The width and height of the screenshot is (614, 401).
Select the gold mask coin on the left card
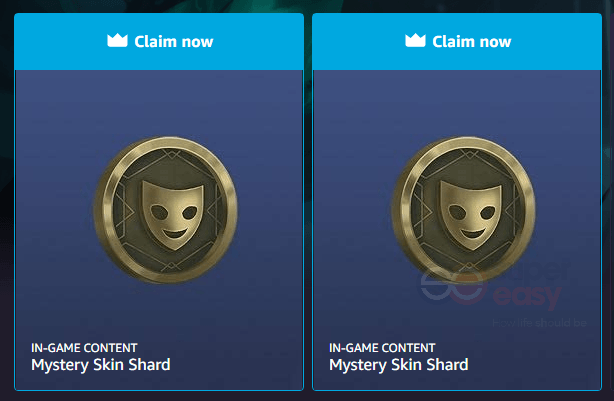tap(165, 210)
